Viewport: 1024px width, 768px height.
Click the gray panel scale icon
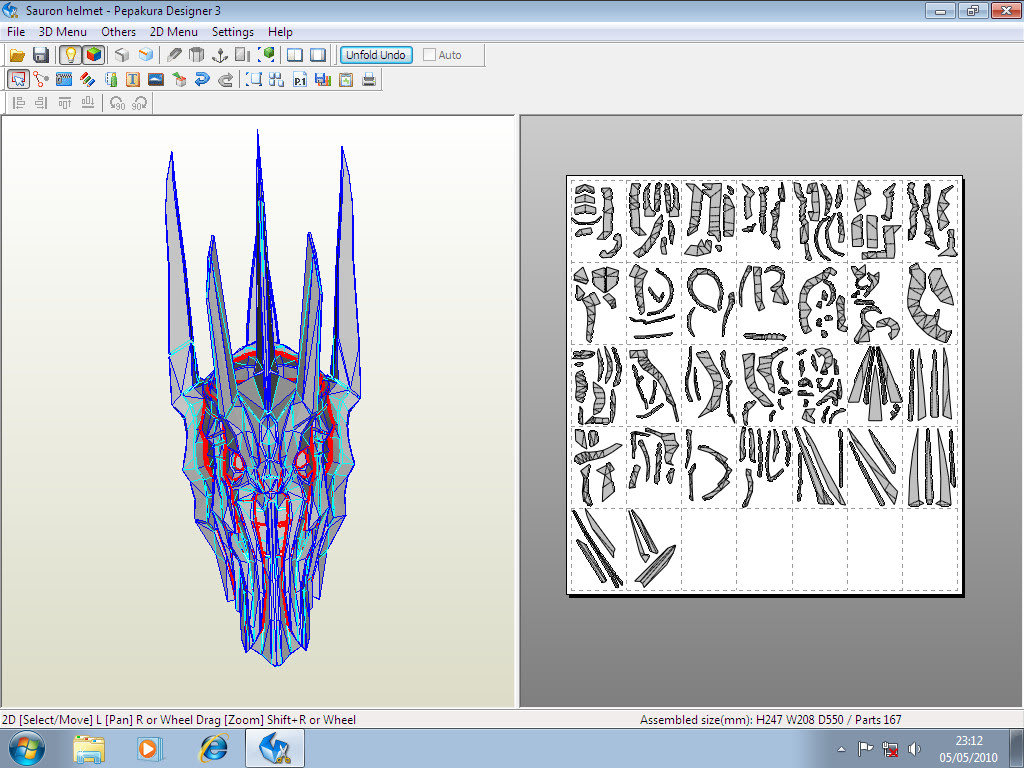[x=242, y=55]
